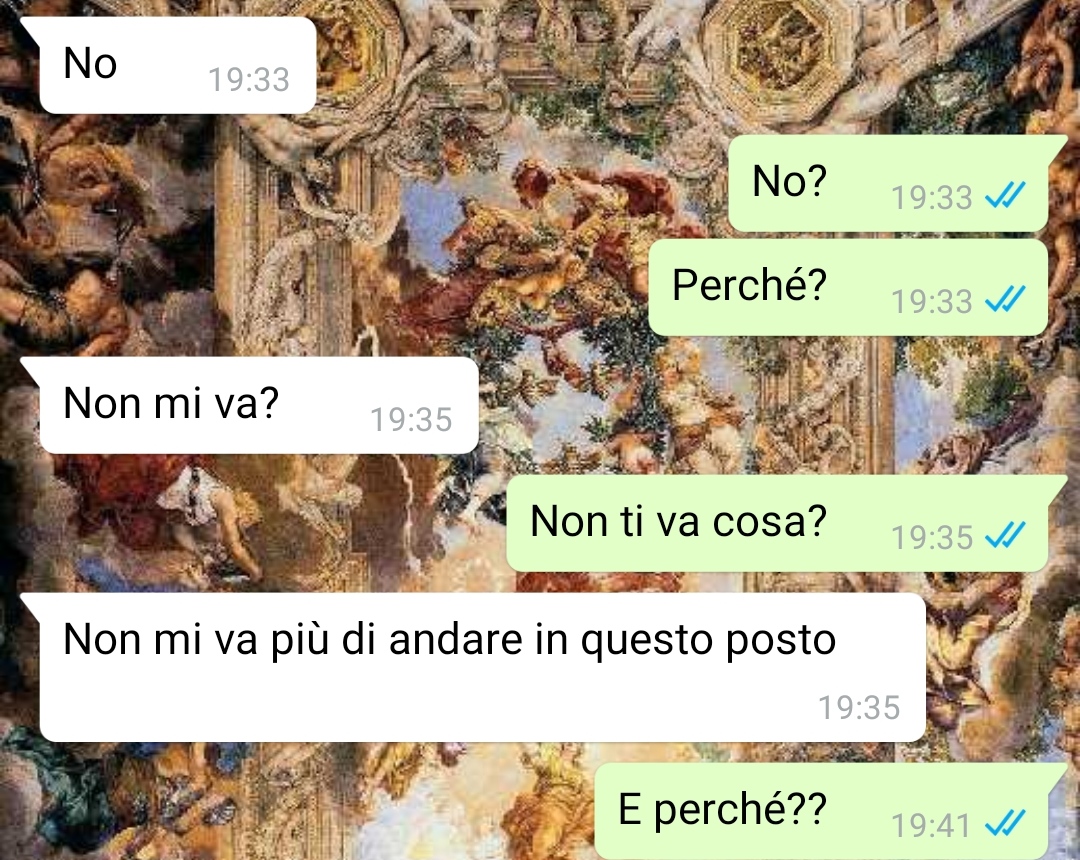Click the 19:35 timestamp beside "Non ti va cosa?"
This screenshot has height=860, width=1080.
[x=931, y=538]
